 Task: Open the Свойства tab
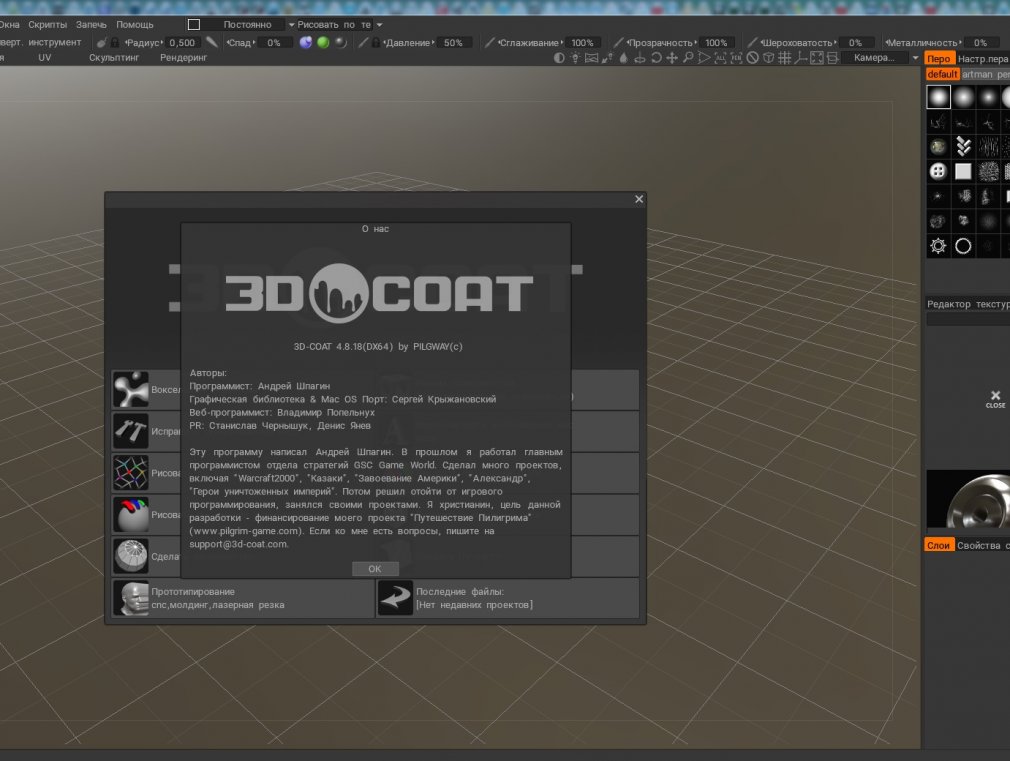[978, 545]
